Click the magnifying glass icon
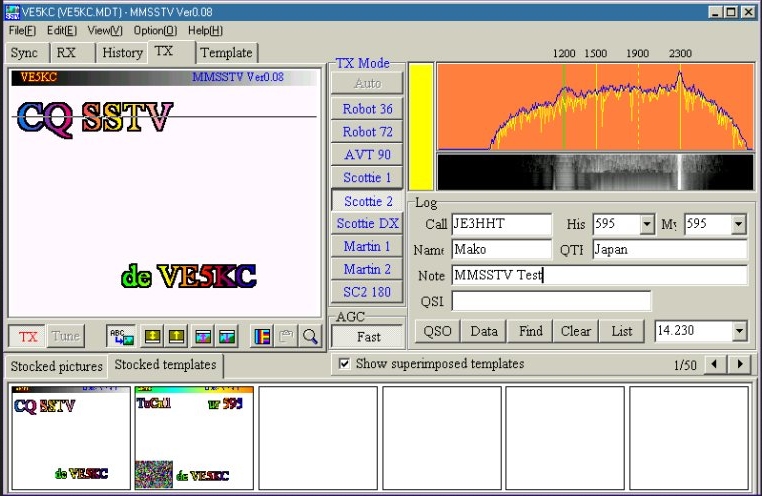 click(x=310, y=336)
